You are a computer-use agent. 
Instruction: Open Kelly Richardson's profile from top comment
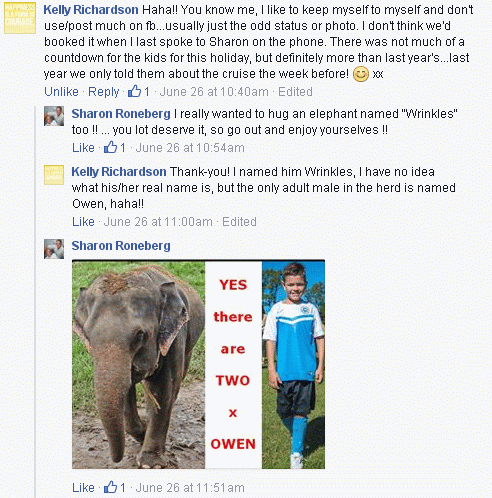pos(91,10)
